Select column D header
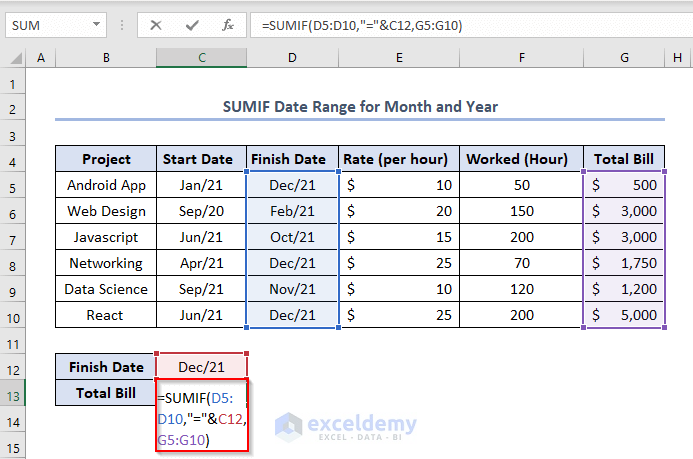 tap(292, 58)
